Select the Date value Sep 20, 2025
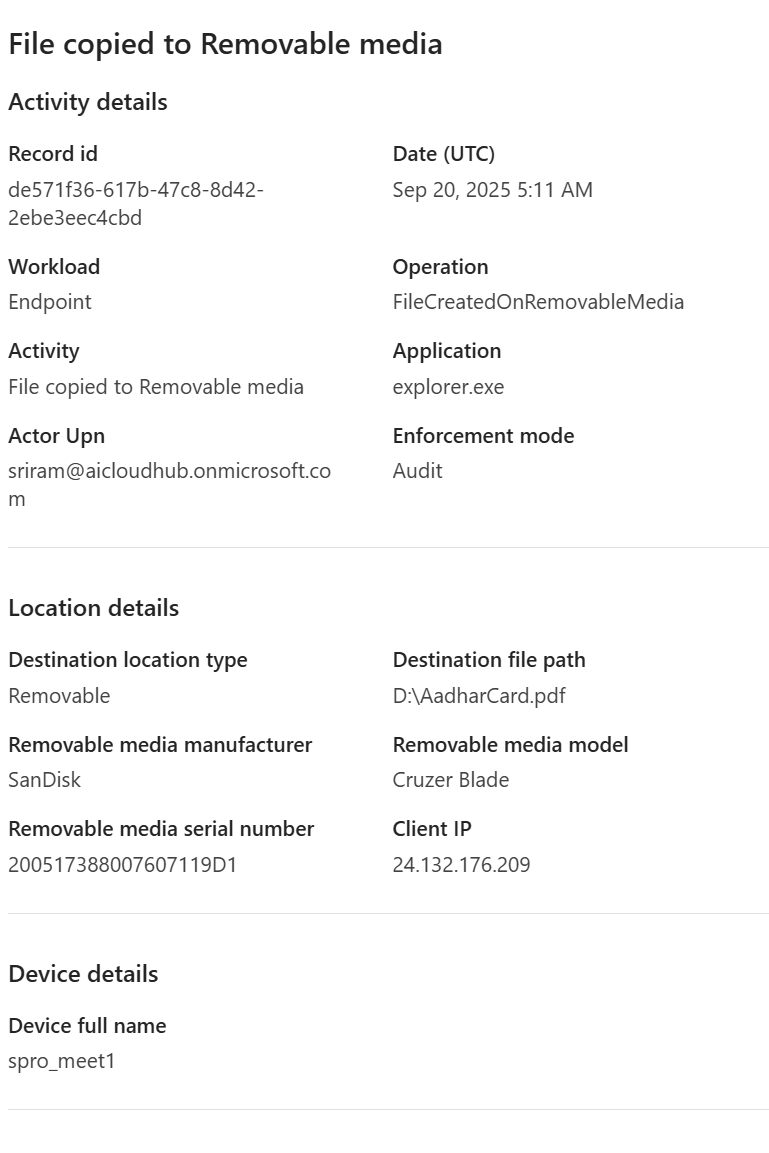 [x=492, y=190]
